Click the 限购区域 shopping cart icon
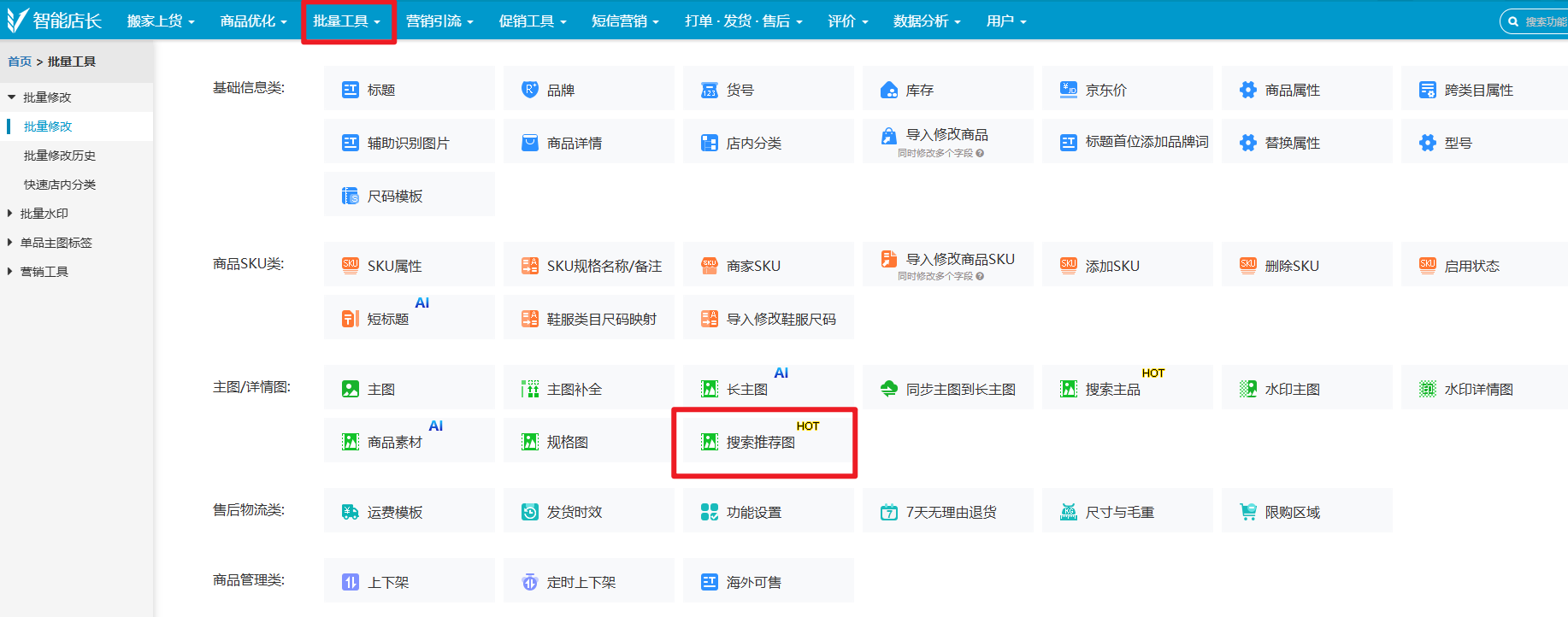The height and width of the screenshot is (617, 1568). tap(1248, 512)
